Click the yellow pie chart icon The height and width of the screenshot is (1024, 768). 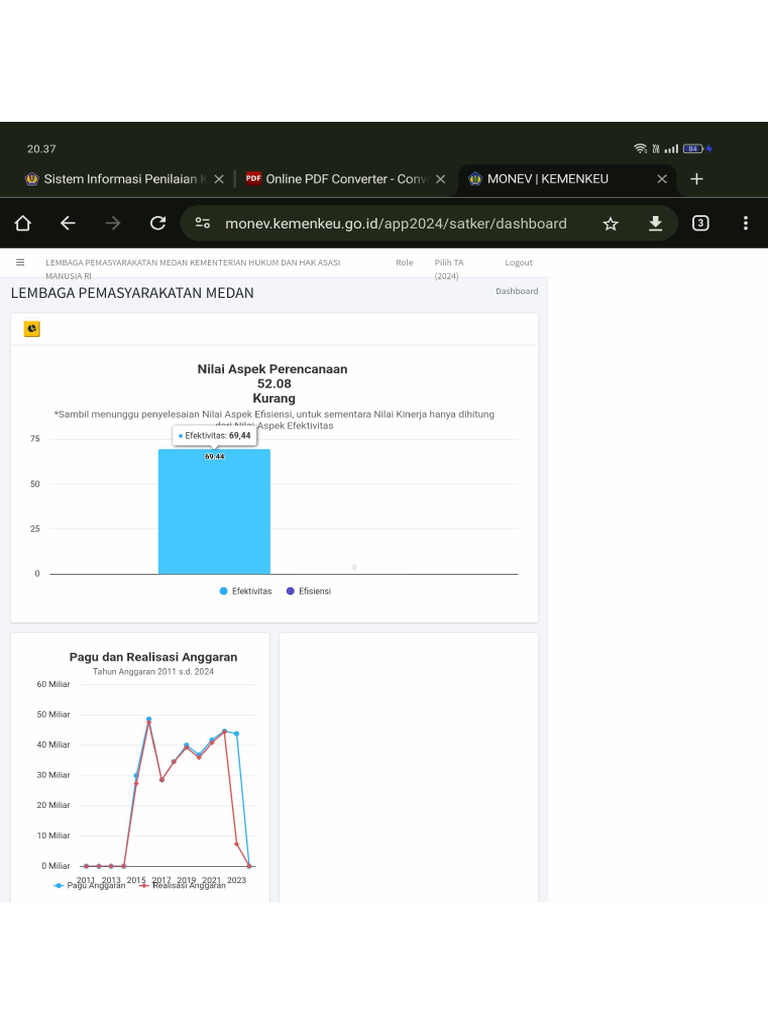coord(32,328)
